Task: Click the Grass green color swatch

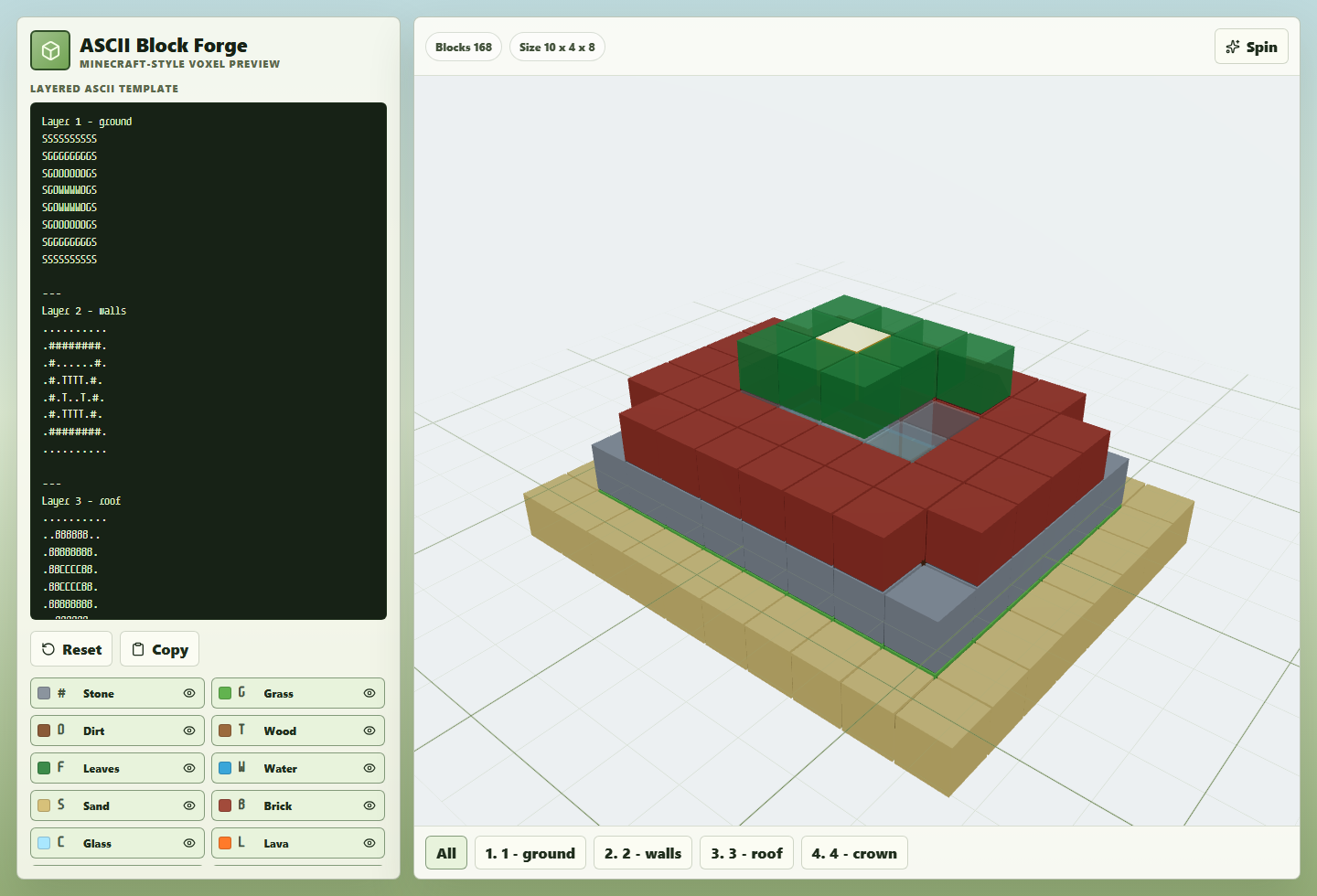Action: pos(225,693)
